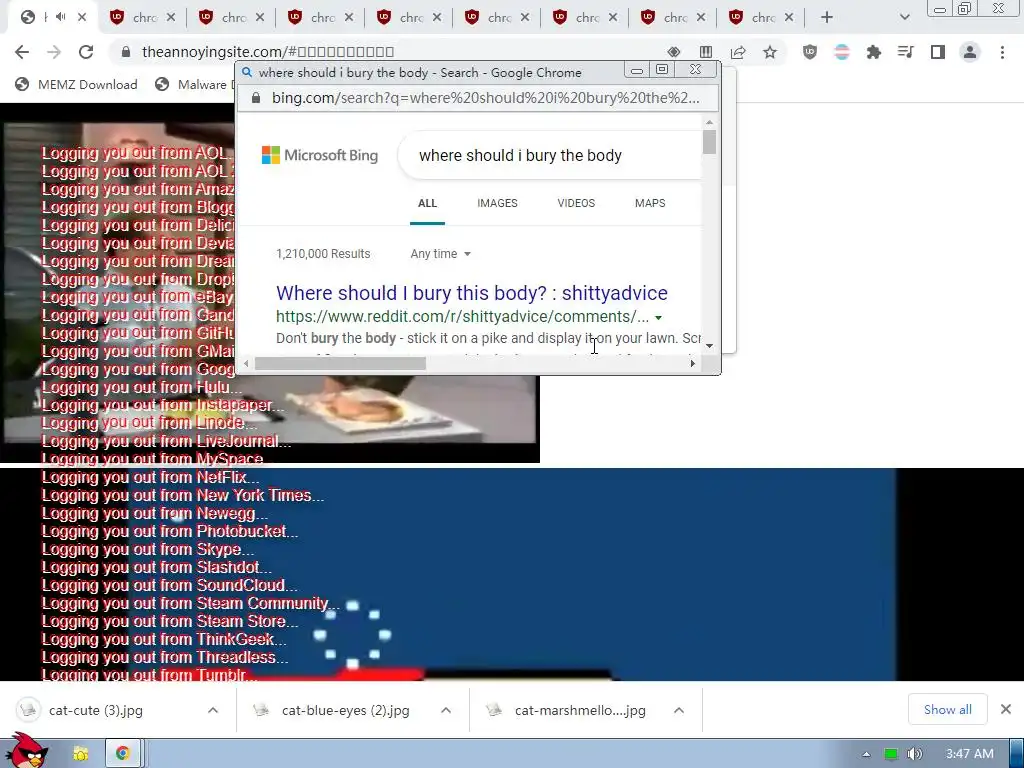Click the Microsoft Bing logo in the popup
The width and height of the screenshot is (1024, 768).
coord(320,155)
